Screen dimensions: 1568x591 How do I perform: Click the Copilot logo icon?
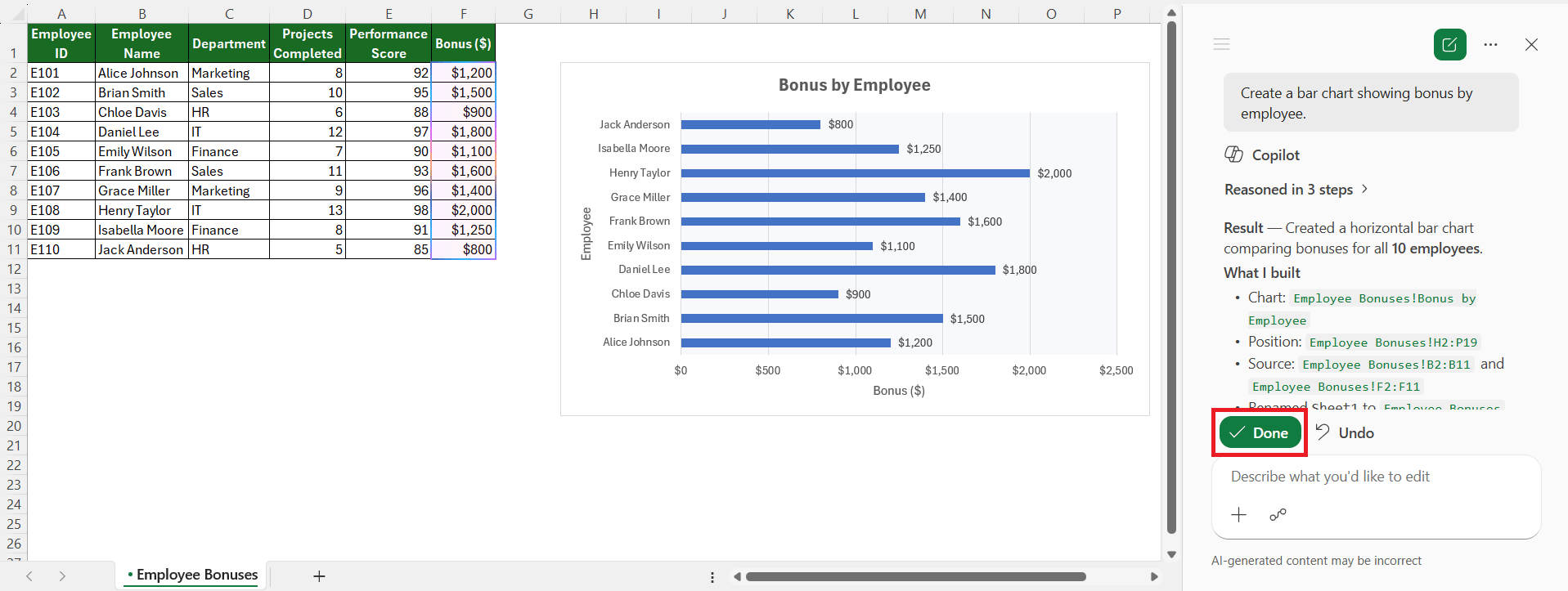1233,154
